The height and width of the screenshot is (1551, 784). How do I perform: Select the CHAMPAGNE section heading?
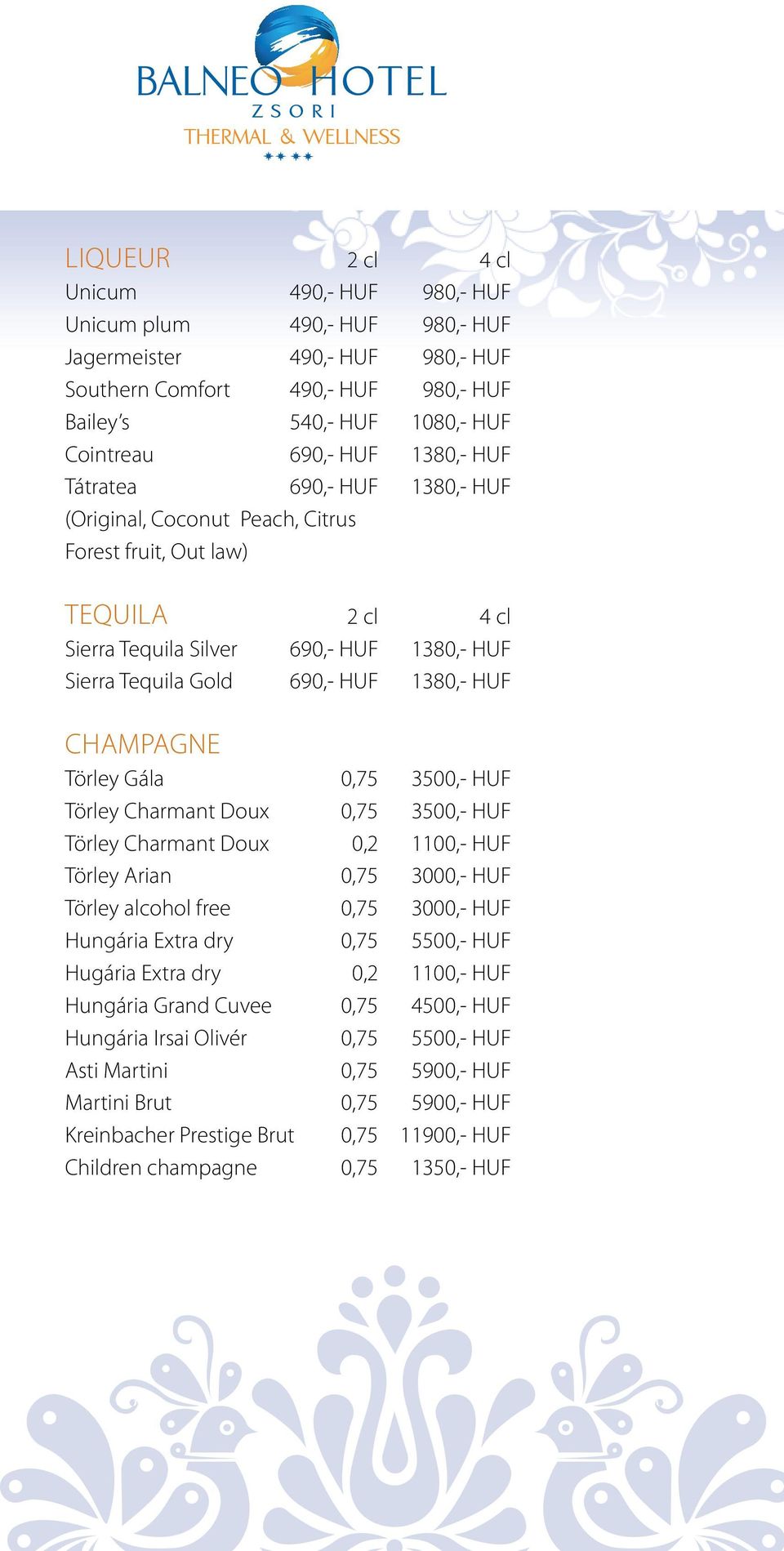(x=143, y=744)
